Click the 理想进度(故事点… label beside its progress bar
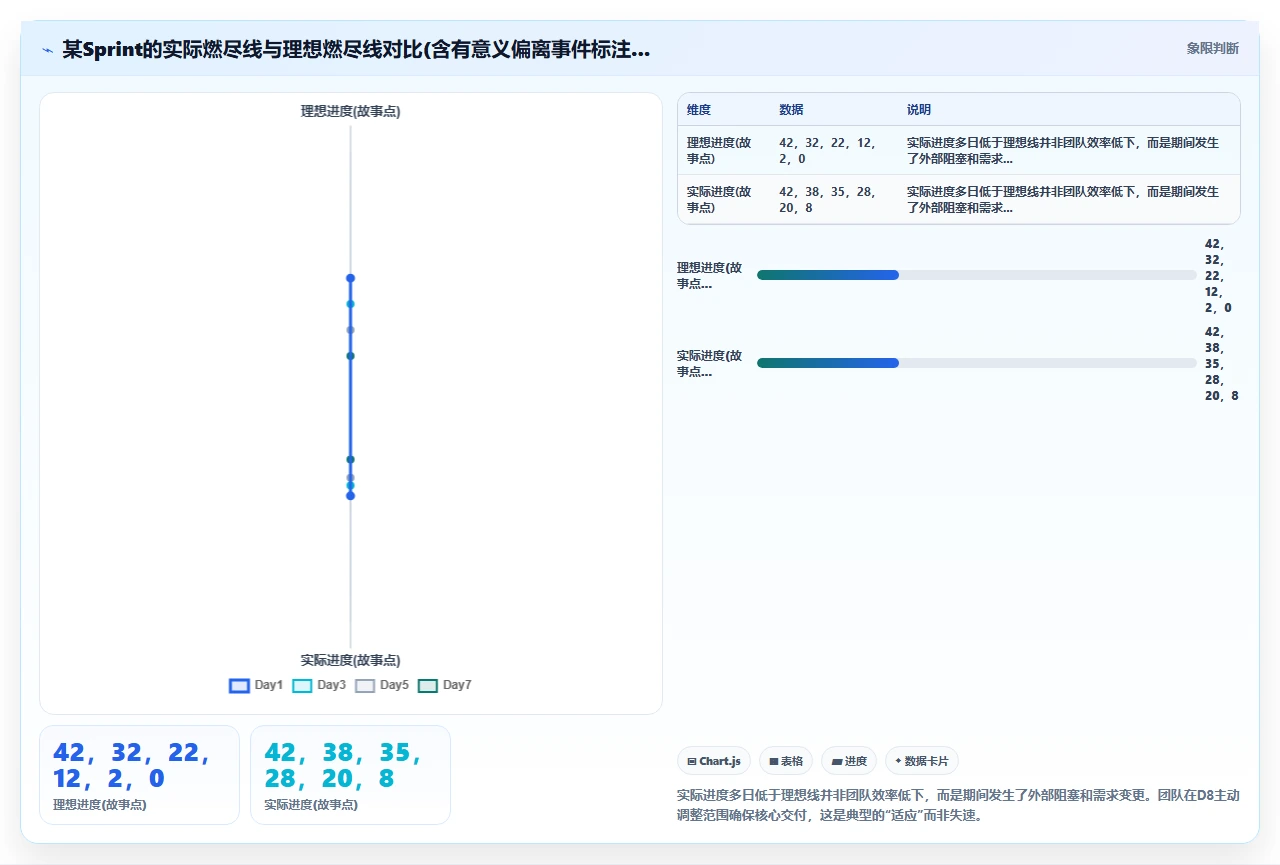1280x865 pixels. pyautogui.click(x=710, y=275)
